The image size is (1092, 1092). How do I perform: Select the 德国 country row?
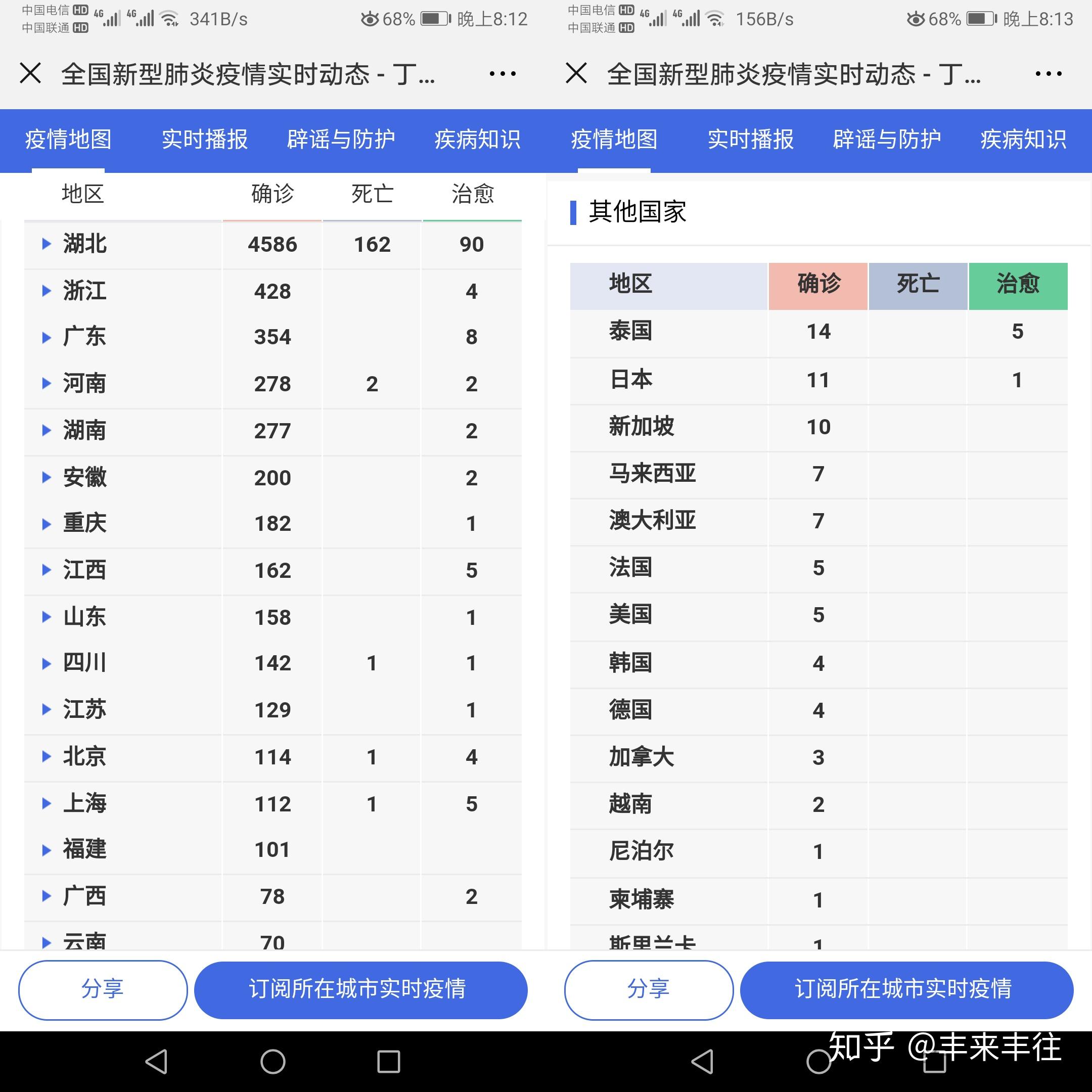click(818, 711)
